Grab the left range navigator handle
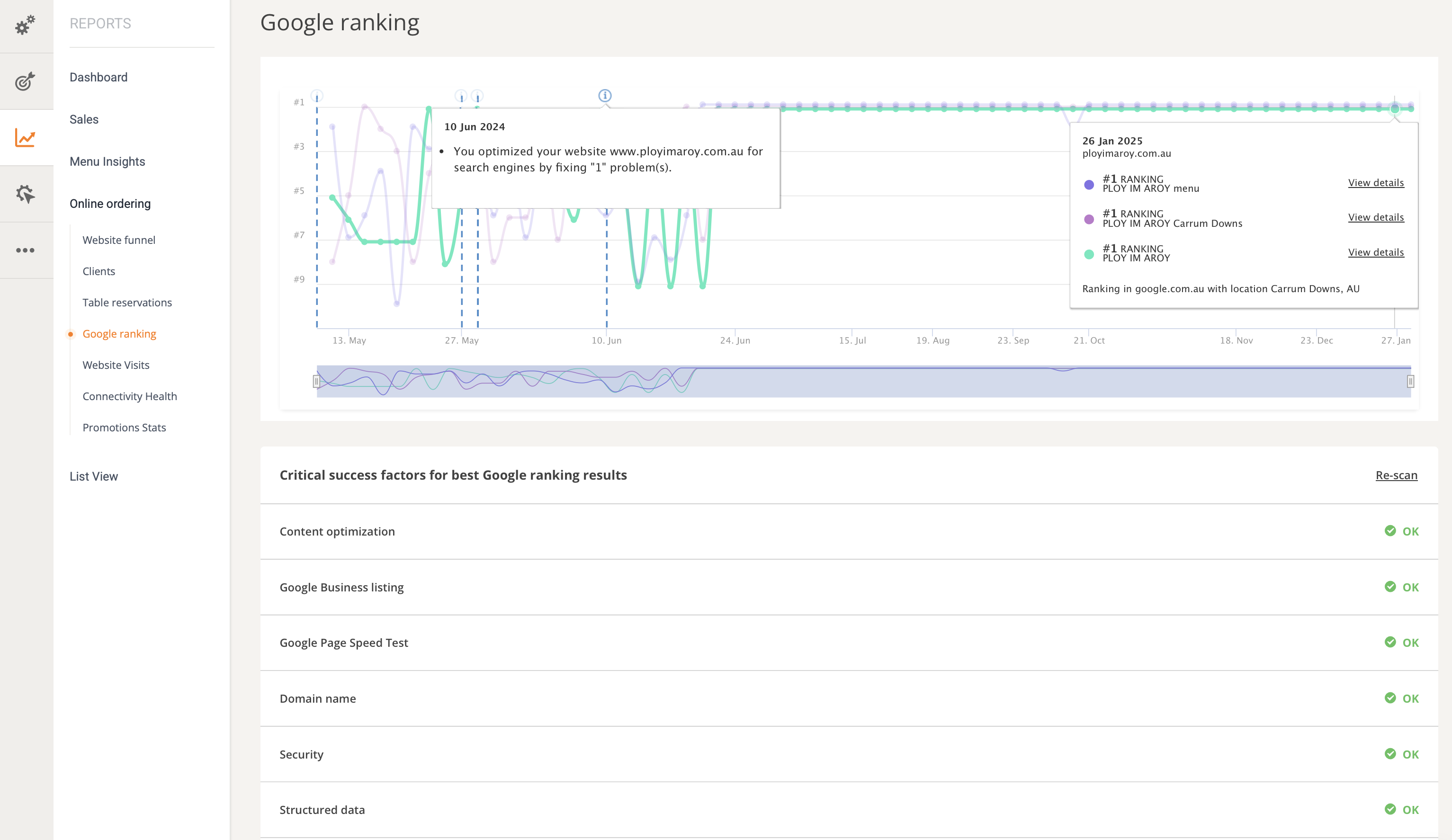 [316, 381]
